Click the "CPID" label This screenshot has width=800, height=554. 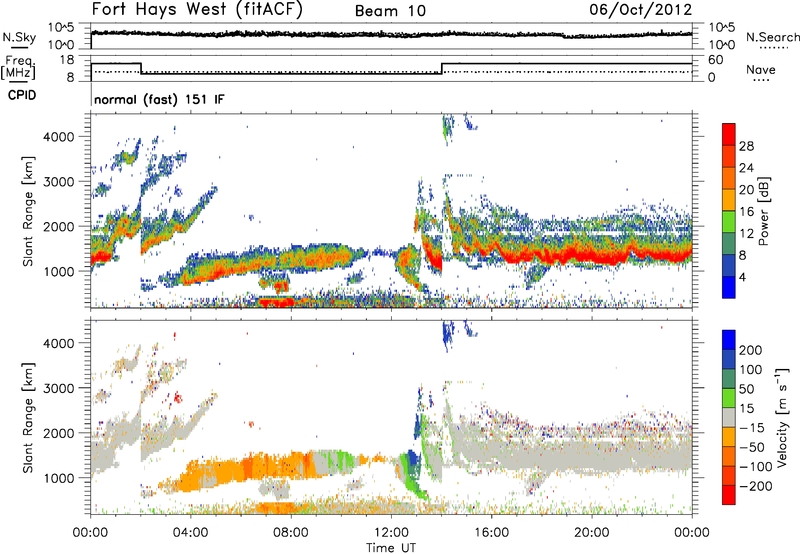[x=22, y=95]
